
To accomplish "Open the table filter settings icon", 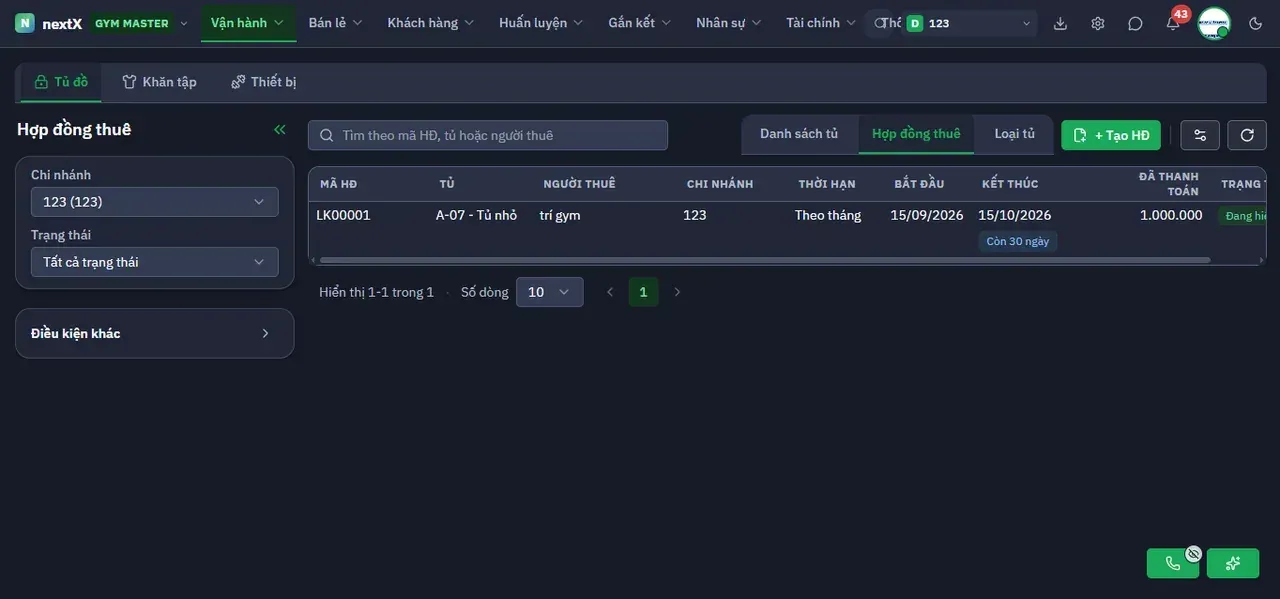I will coord(1200,135).
